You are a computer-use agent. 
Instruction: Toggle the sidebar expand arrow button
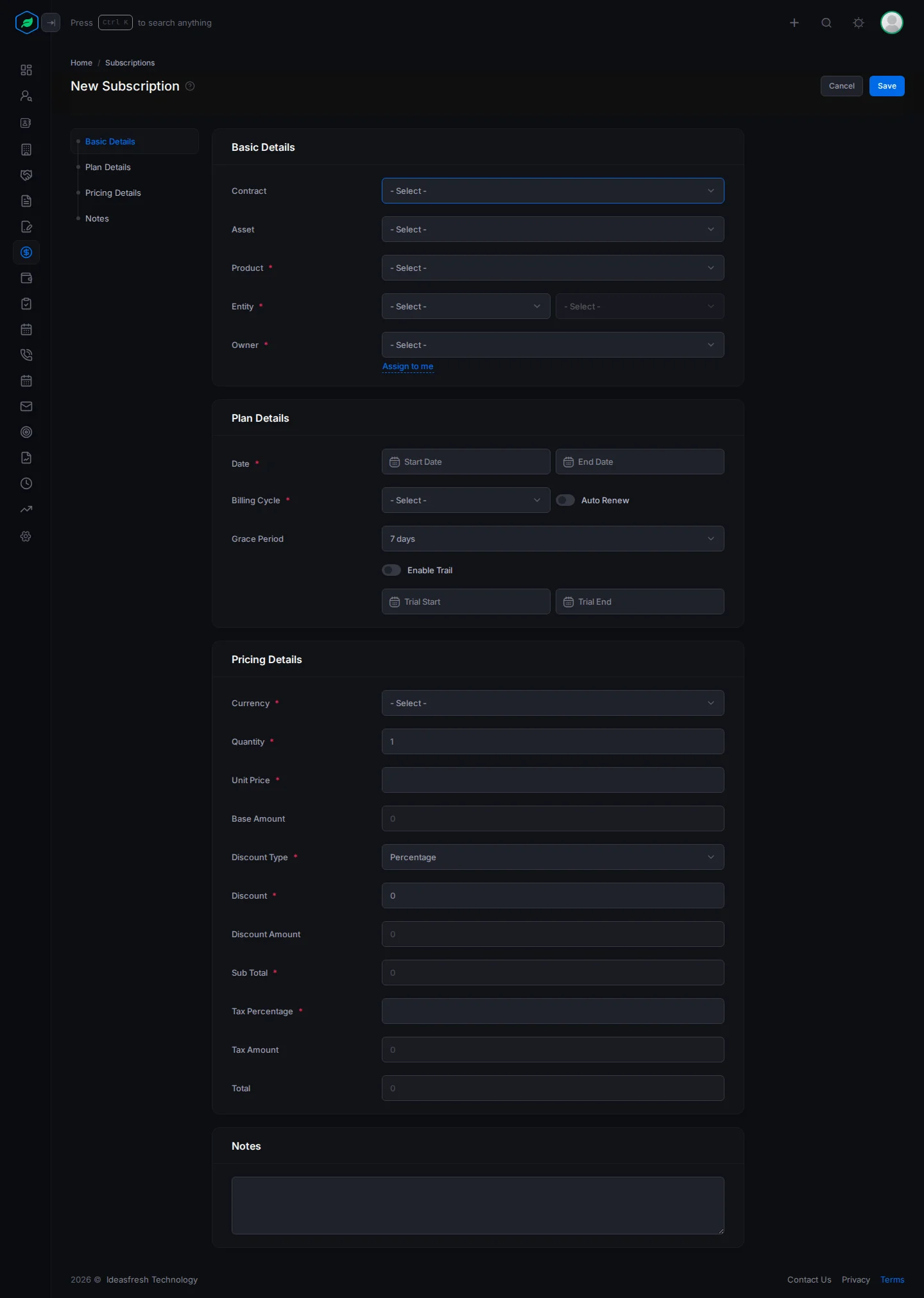tap(51, 22)
